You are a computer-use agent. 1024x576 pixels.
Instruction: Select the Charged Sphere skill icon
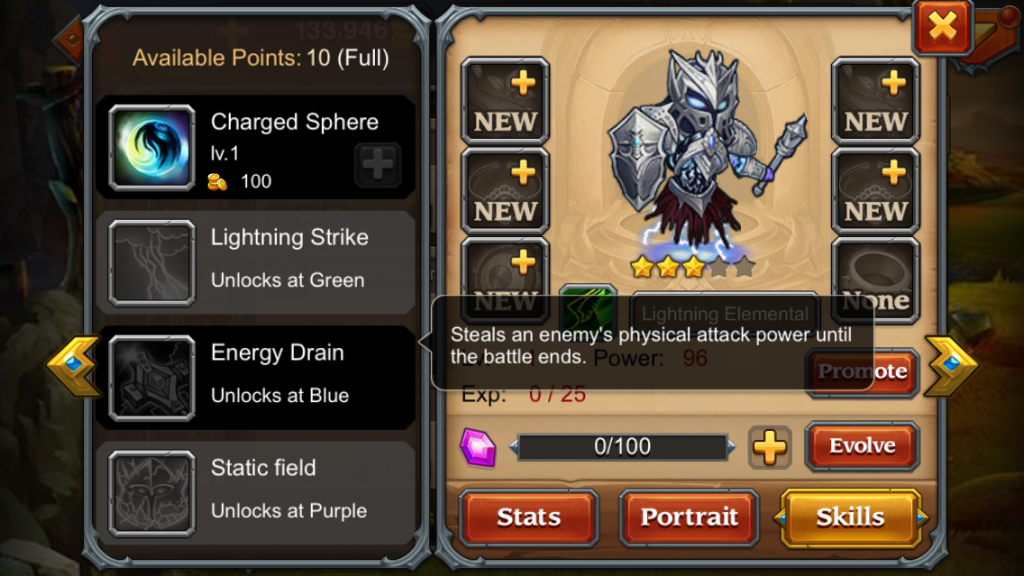[152, 148]
